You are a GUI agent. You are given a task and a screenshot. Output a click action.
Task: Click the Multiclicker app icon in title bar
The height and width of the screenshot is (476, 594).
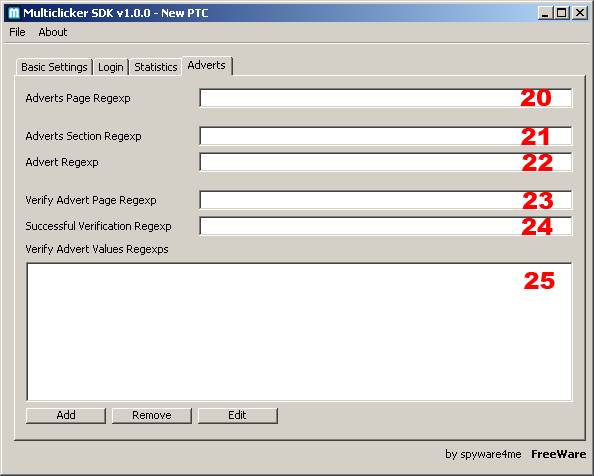coord(14,13)
